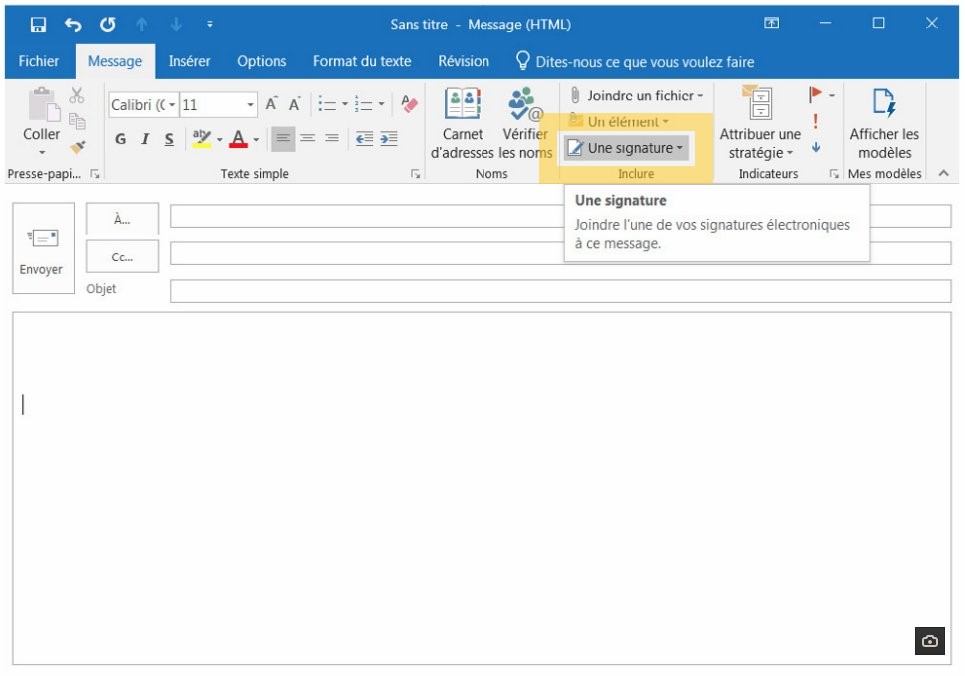Clear formatting with the eraser icon

[409, 104]
